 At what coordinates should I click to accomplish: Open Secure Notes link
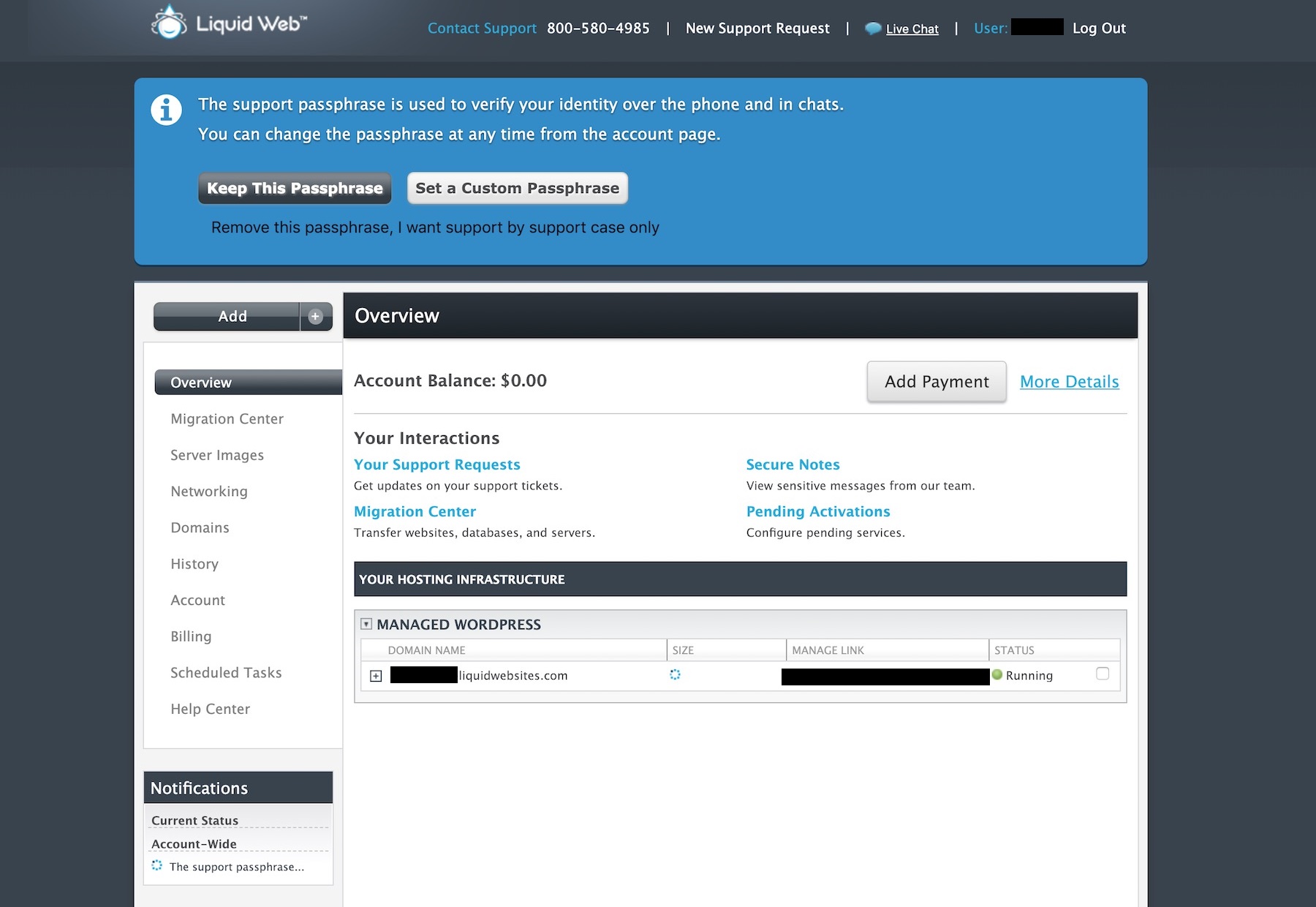point(793,464)
